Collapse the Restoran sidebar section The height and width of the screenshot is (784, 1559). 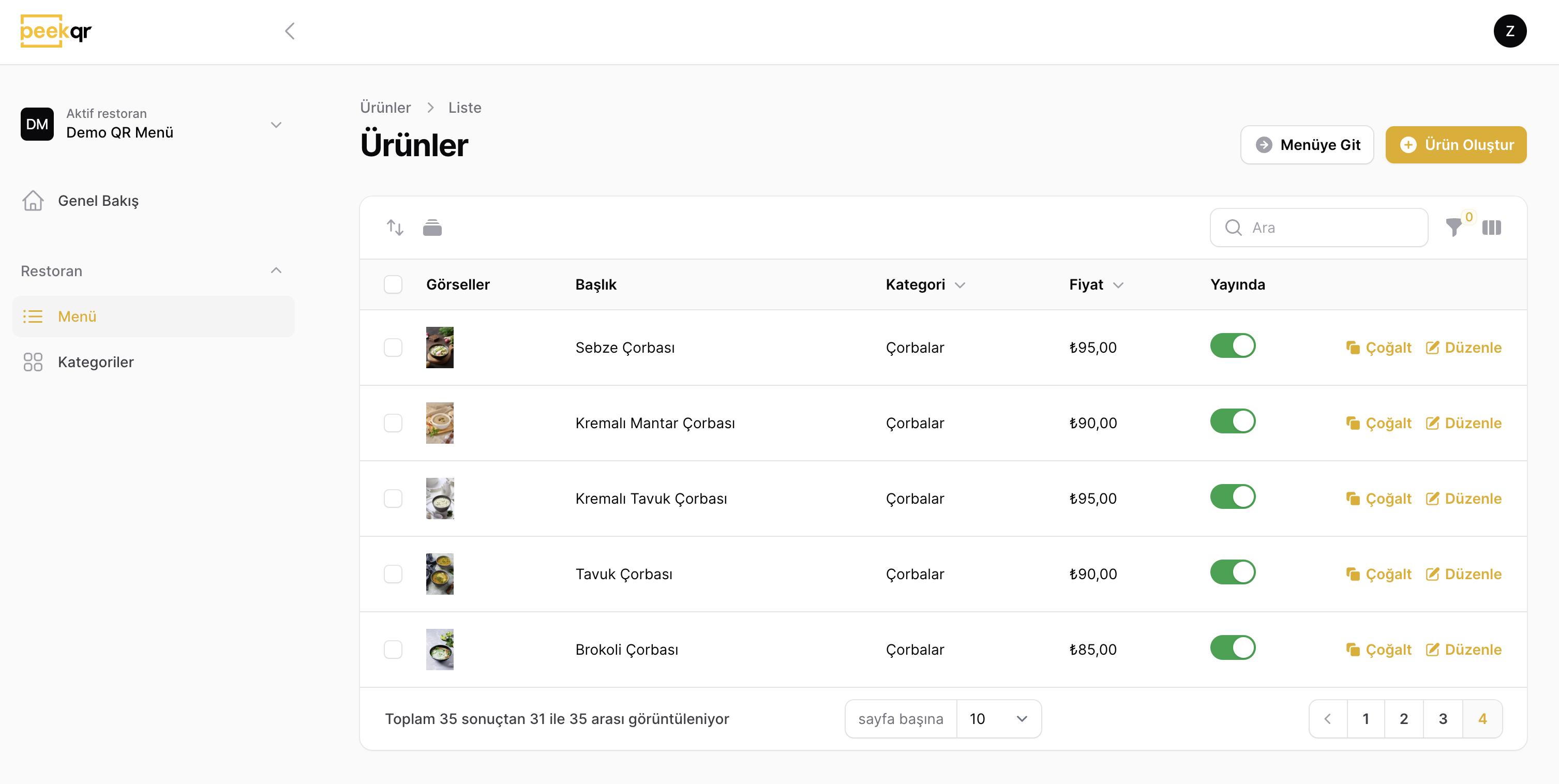click(276, 270)
